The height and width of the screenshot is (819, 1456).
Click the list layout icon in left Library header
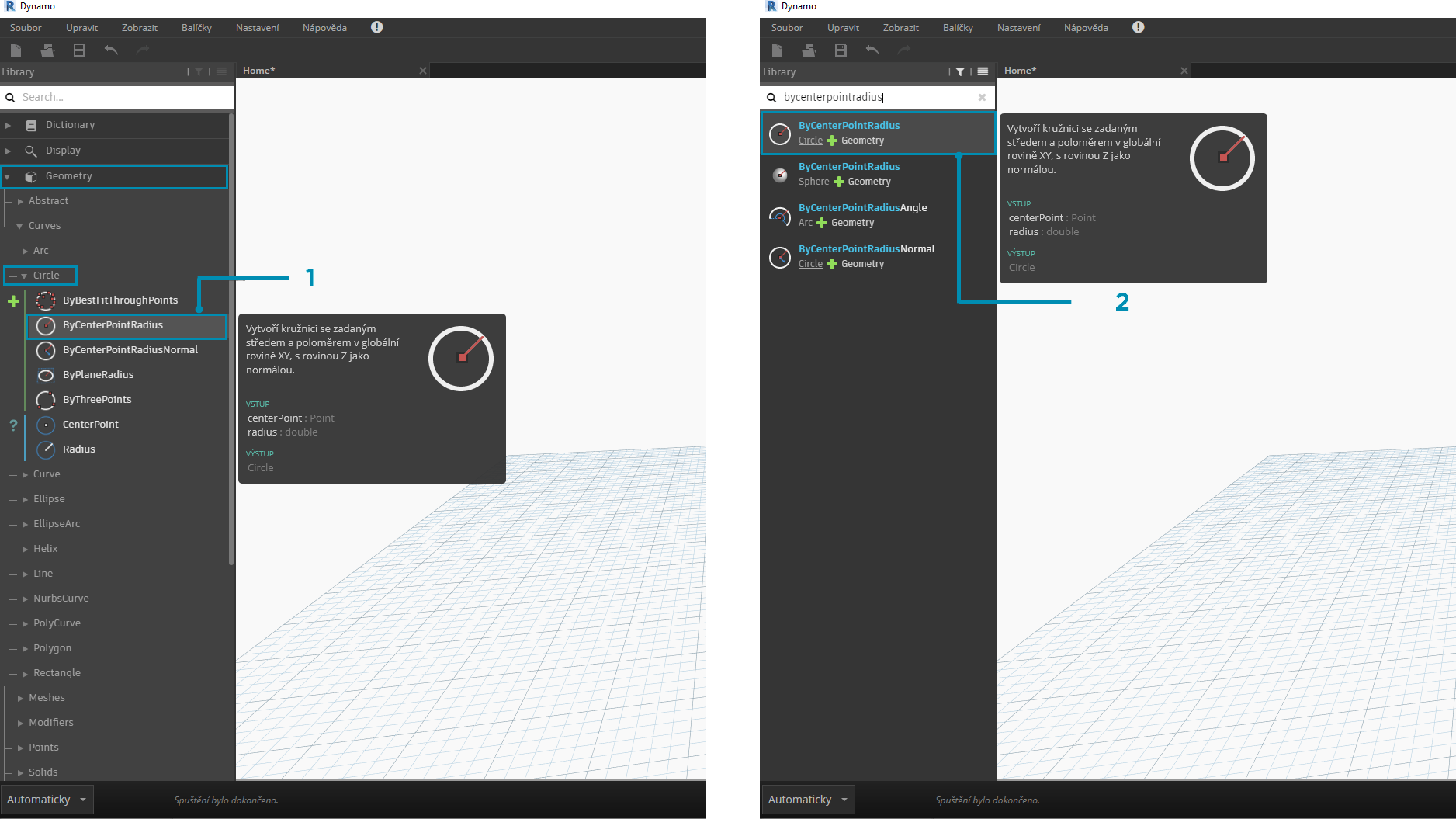(x=221, y=71)
